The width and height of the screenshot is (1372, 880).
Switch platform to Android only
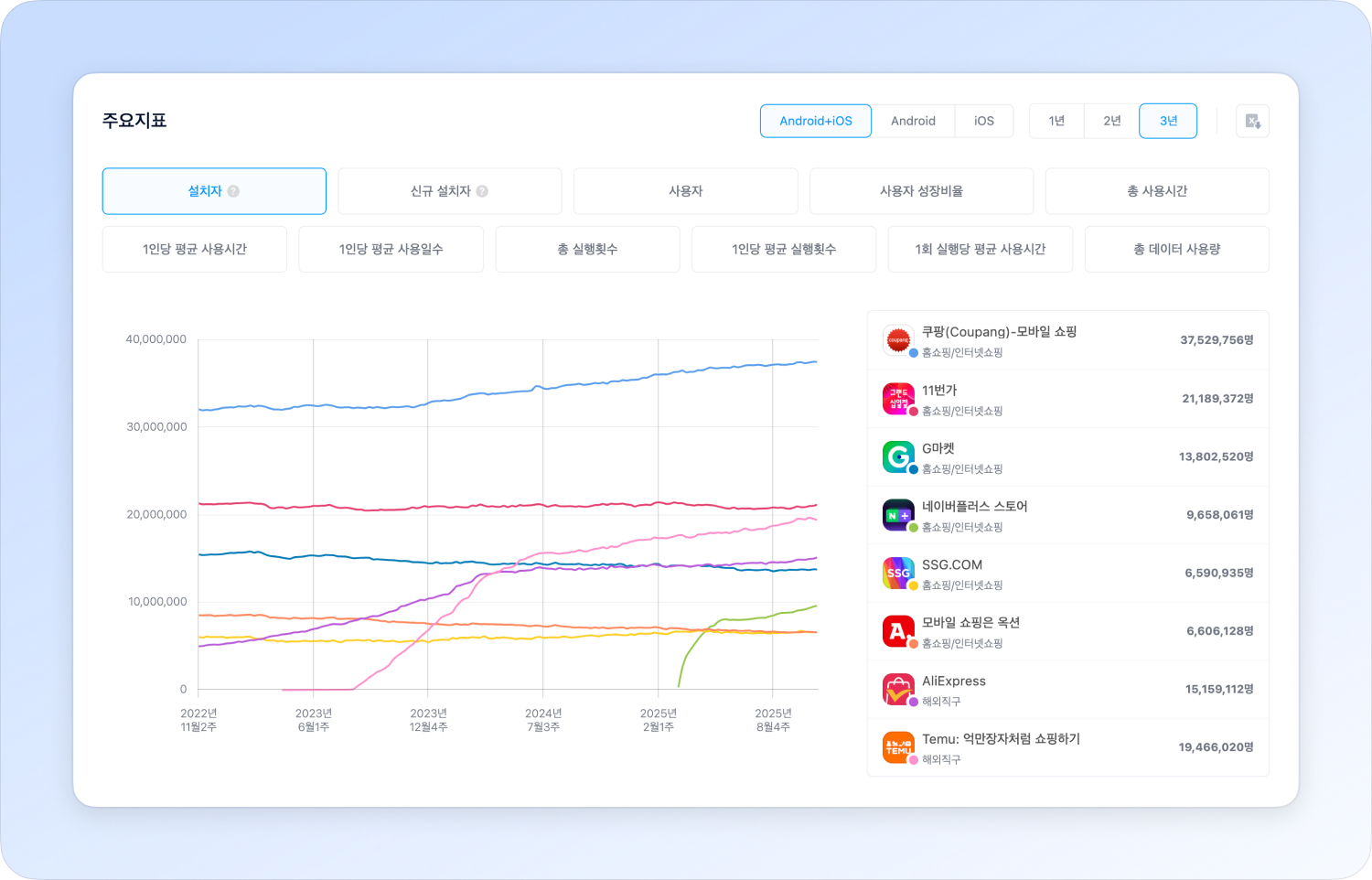(913, 121)
